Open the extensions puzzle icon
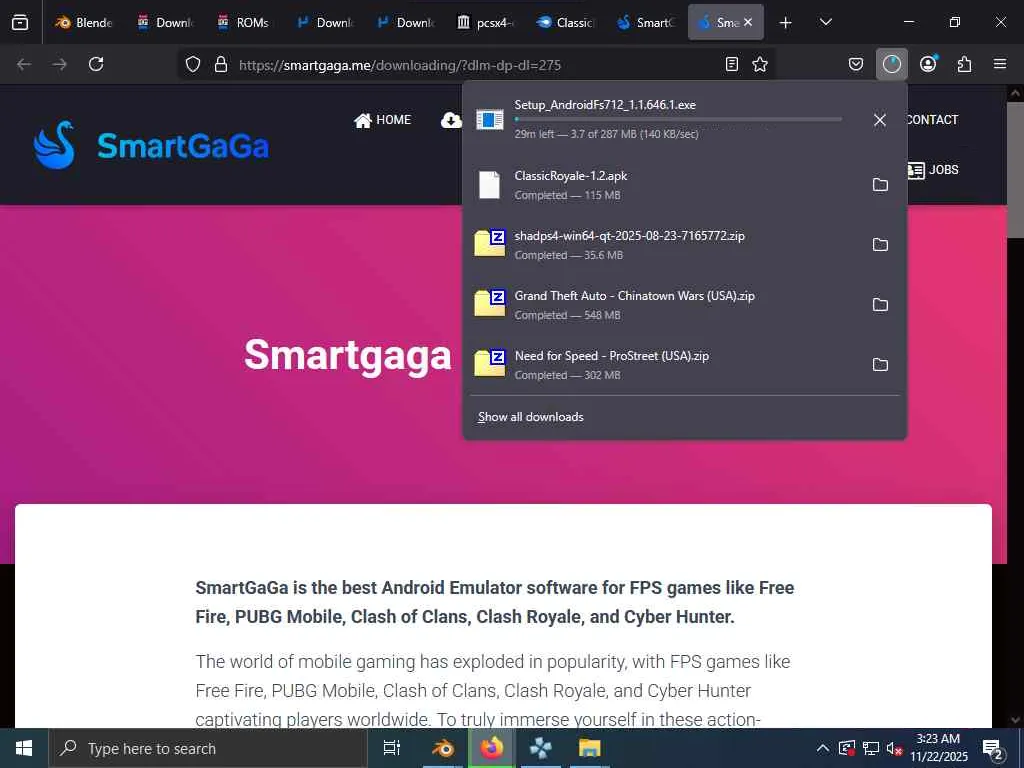The image size is (1024, 768). [x=964, y=64]
